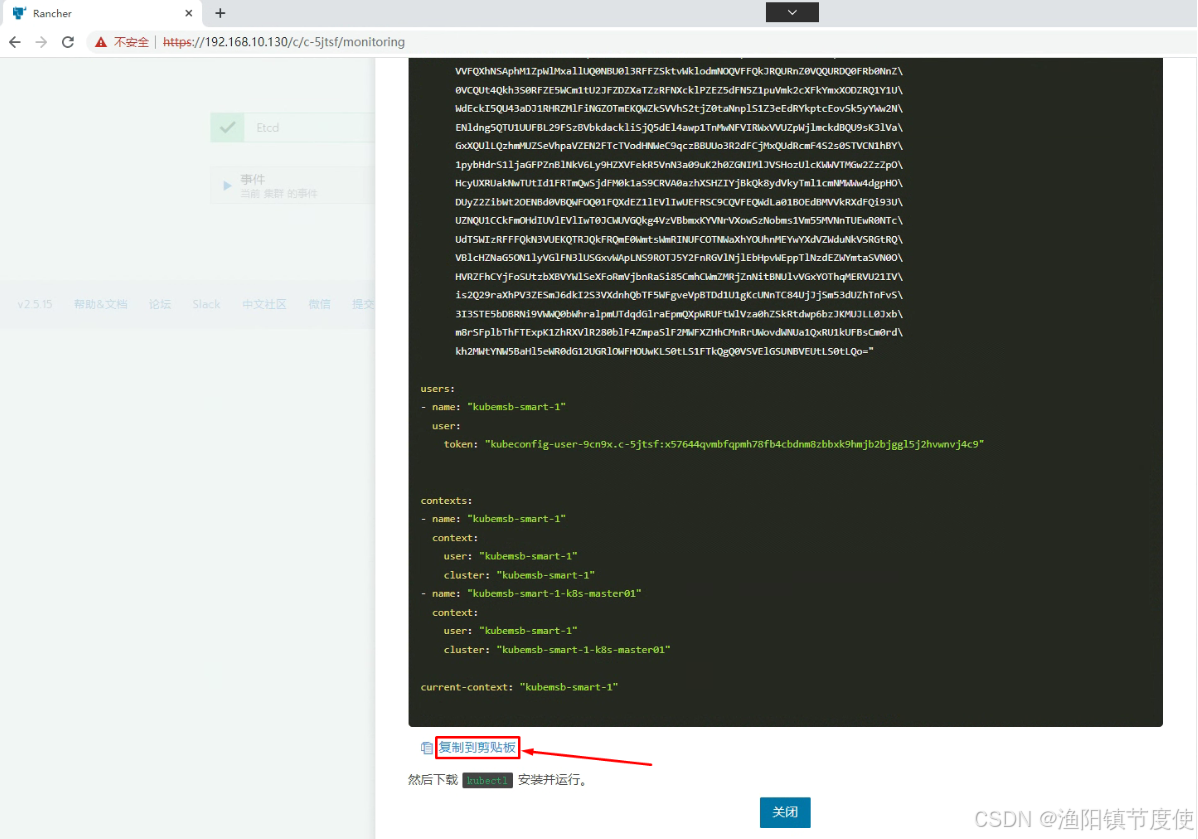This screenshot has width=1198, height=839.
Task: Click the insecure warning triangle icon
Action: pos(101,42)
